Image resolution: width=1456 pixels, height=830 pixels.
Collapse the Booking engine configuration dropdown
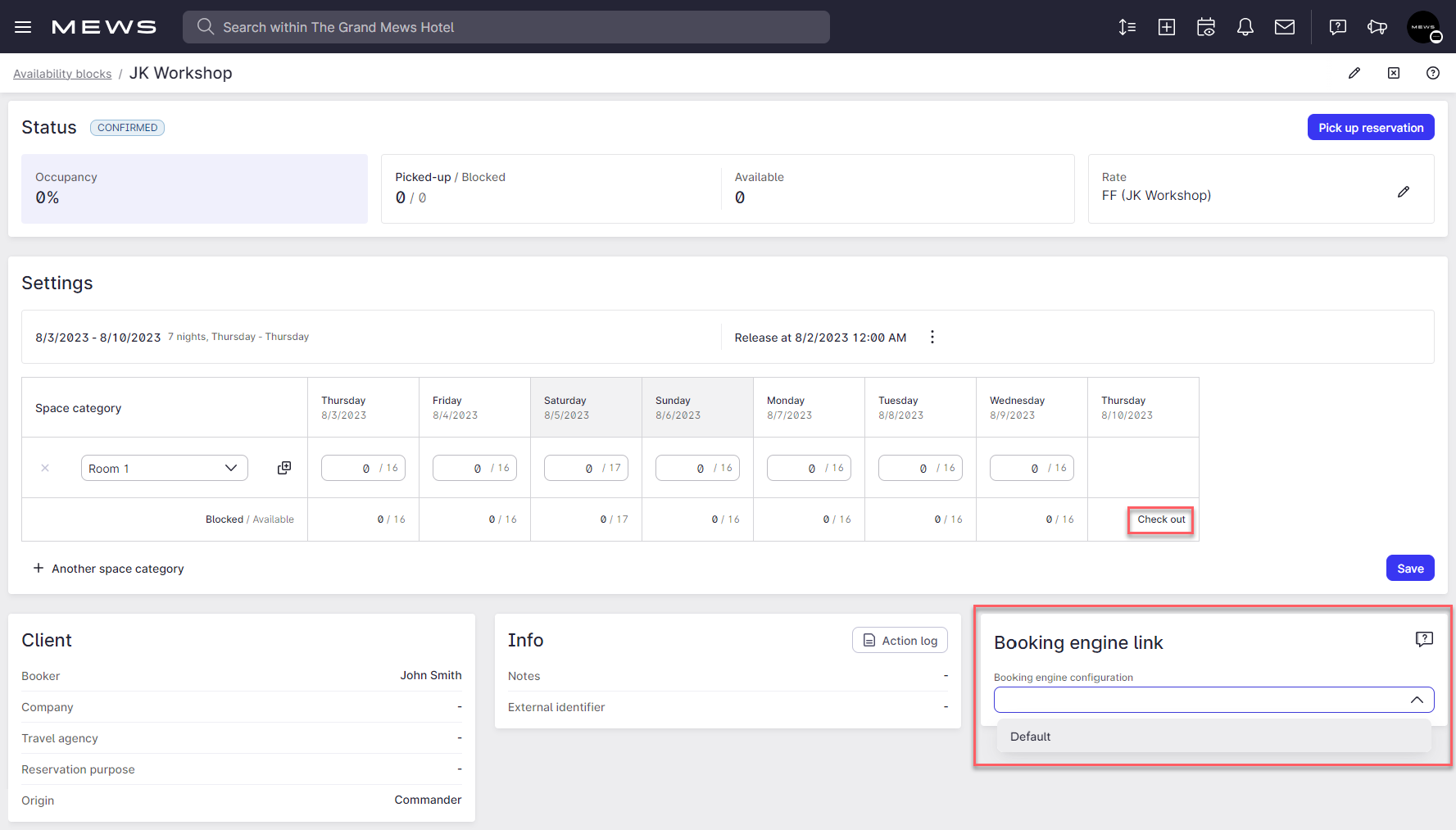click(x=1417, y=699)
